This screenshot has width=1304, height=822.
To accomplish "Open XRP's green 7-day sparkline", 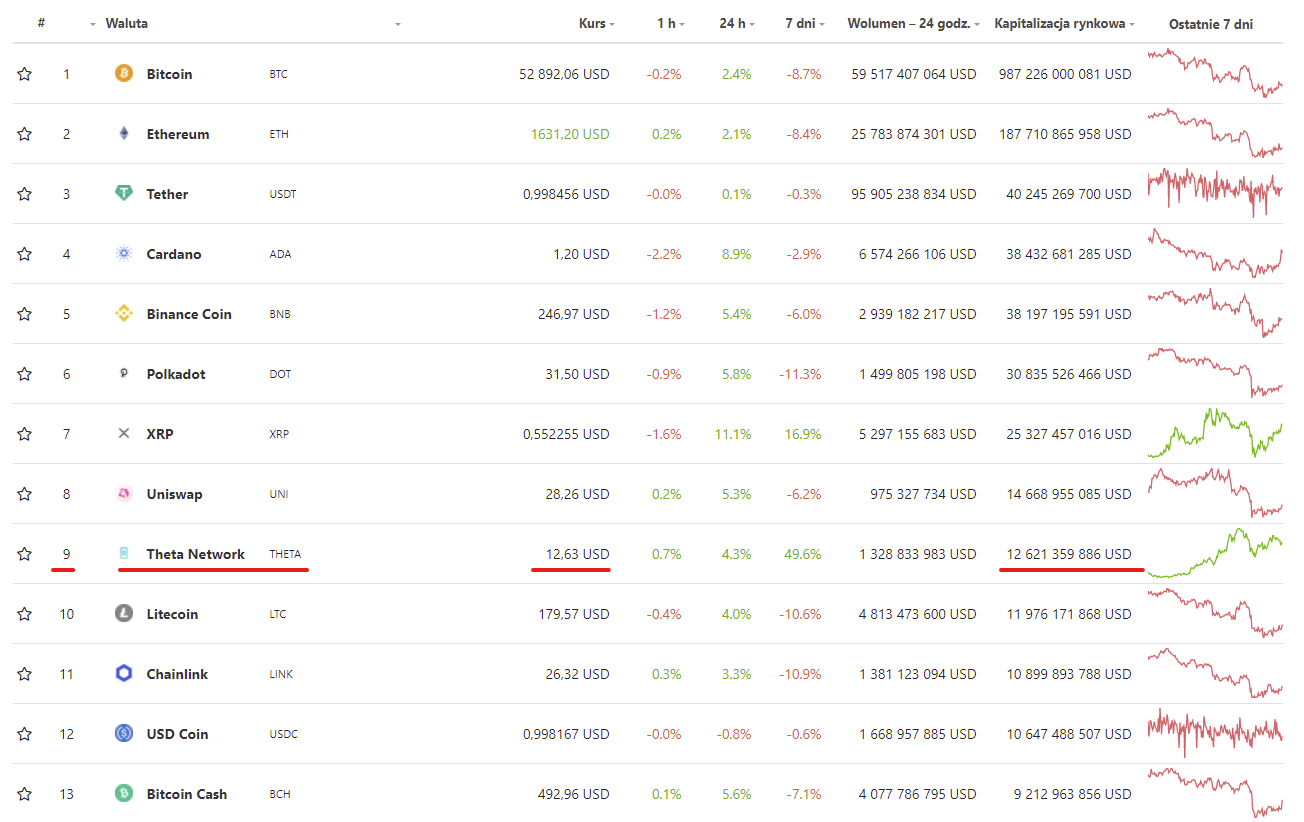I will coord(1215,433).
